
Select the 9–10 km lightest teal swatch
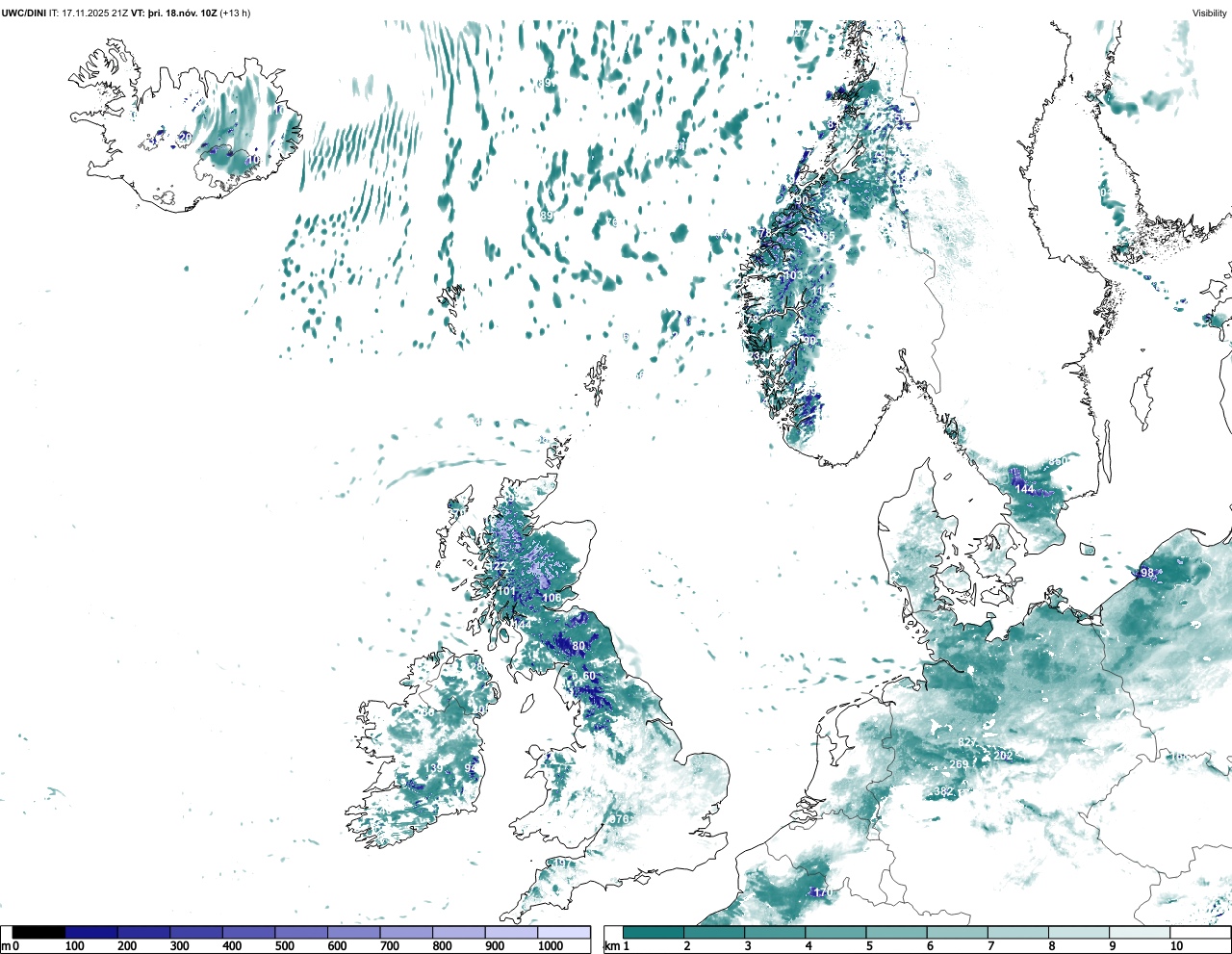coord(1140,932)
